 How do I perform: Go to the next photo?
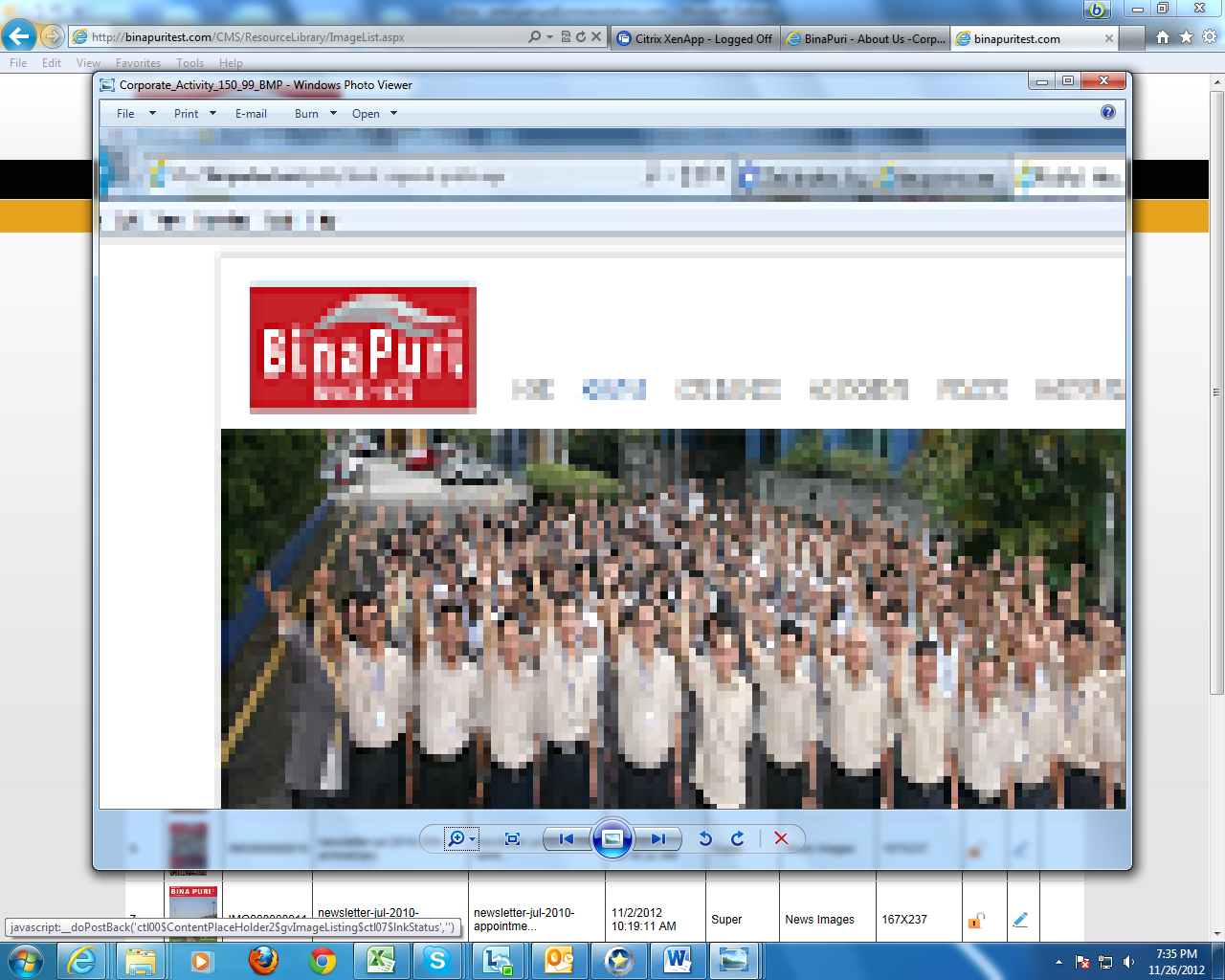tap(657, 839)
